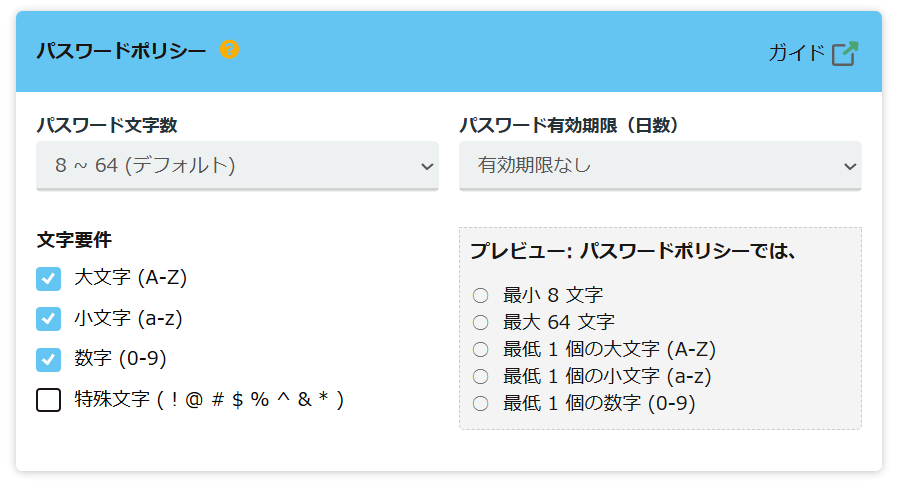897x482 pixels.
Task: Enable the 特殊文字 checkbox
Action: (x=49, y=400)
